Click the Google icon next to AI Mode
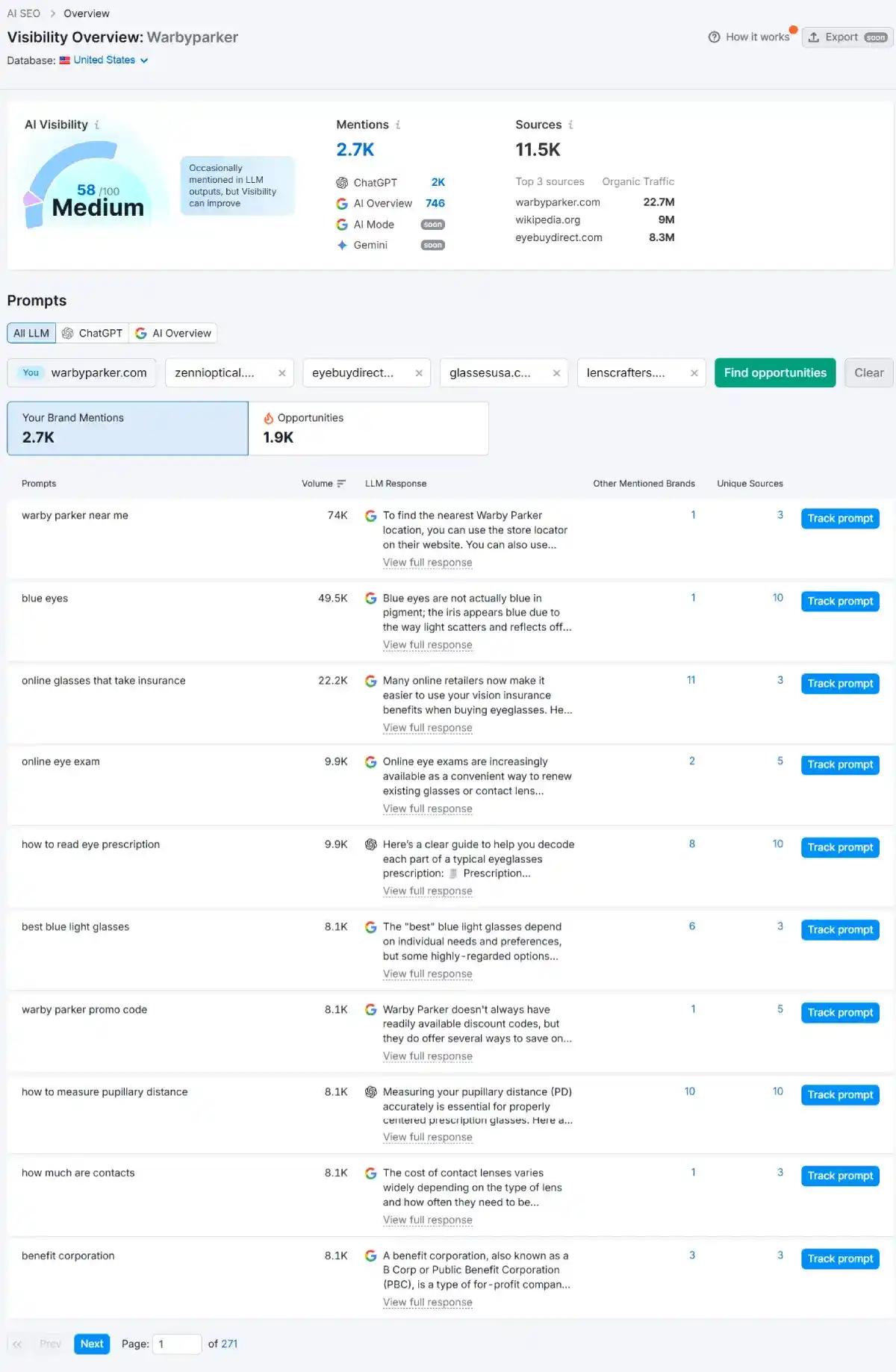Screen dimensions: 896x1372 click(x=342, y=225)
